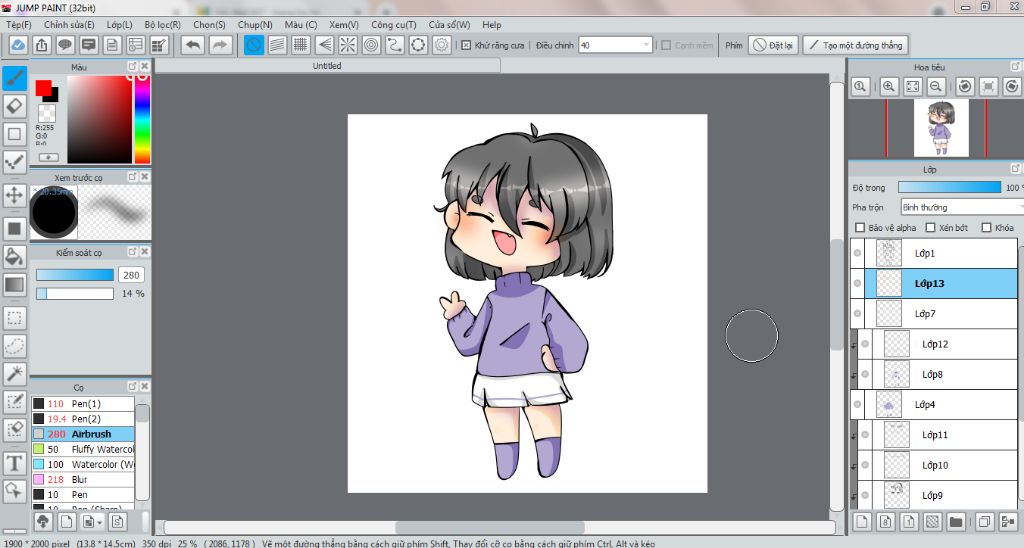Create new layer folder
The image size is (1024, 548).
coord(956,521)
